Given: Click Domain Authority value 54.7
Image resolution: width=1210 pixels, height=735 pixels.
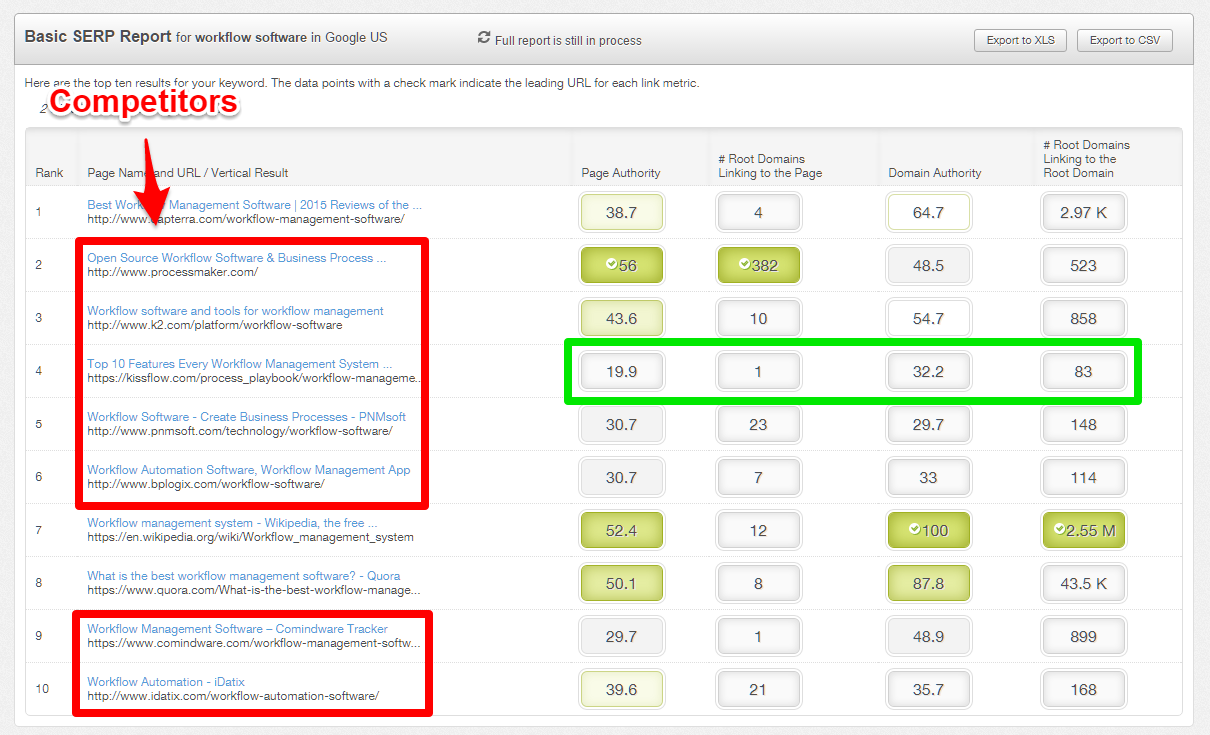Looking at the screenshot, I should [x=928, y=319].
